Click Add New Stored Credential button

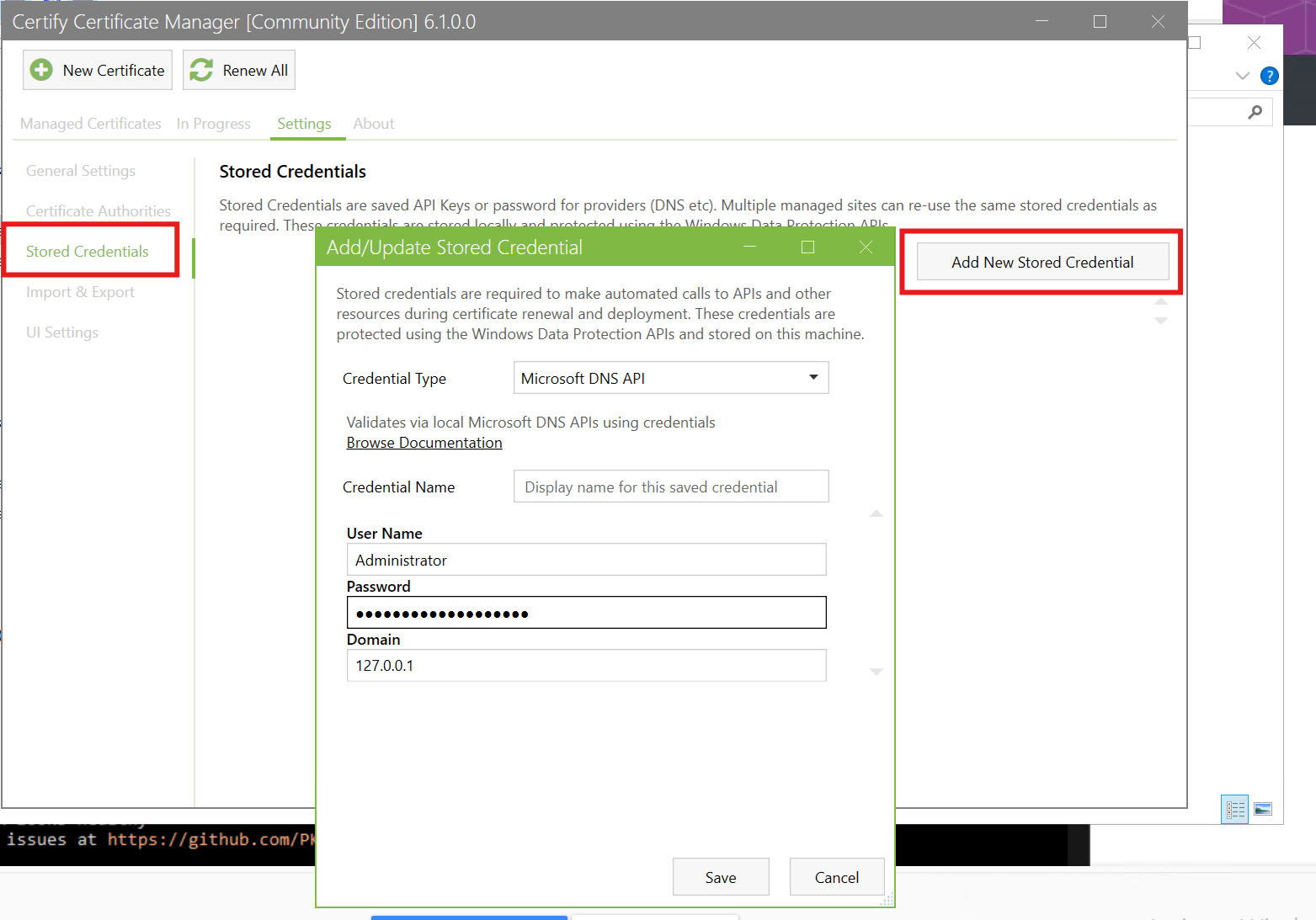(1042, 262)
